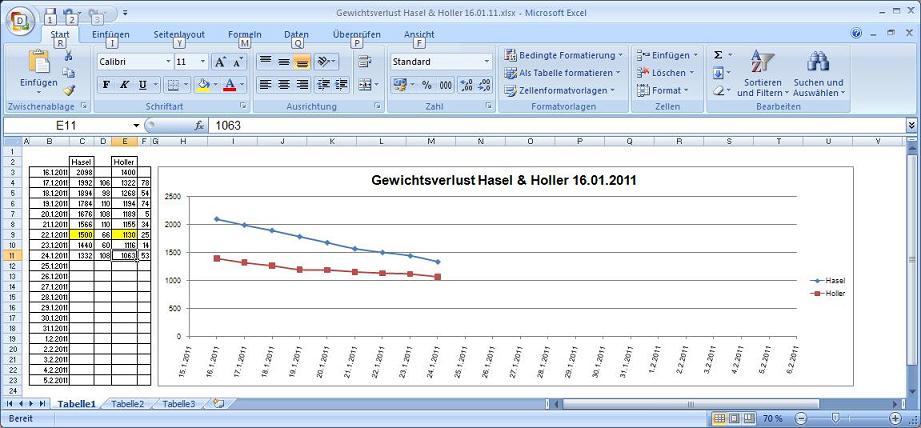The height and width of the screenshot is (428, 921).
Task: Open Excel help question mark icon
Action: pos(857,34)
